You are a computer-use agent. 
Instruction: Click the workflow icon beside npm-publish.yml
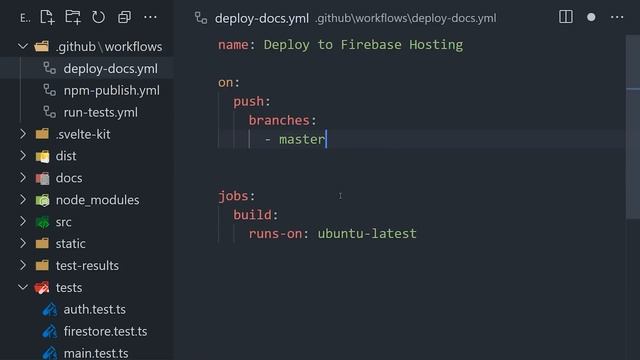[50, 90]
